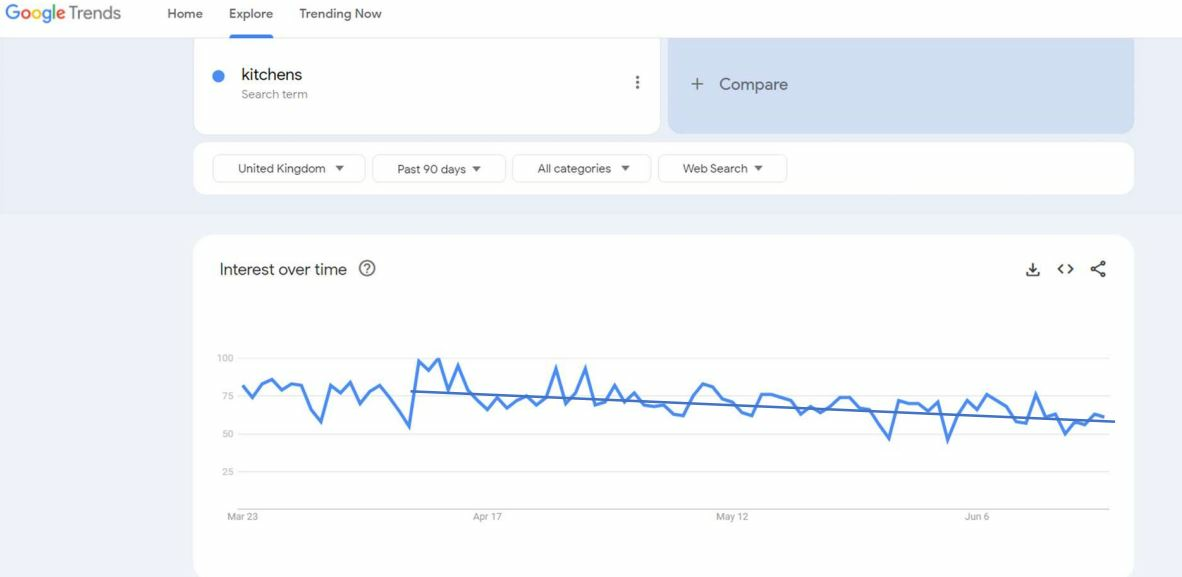Open help tooltip next to Interest over time

click(367, 269)
